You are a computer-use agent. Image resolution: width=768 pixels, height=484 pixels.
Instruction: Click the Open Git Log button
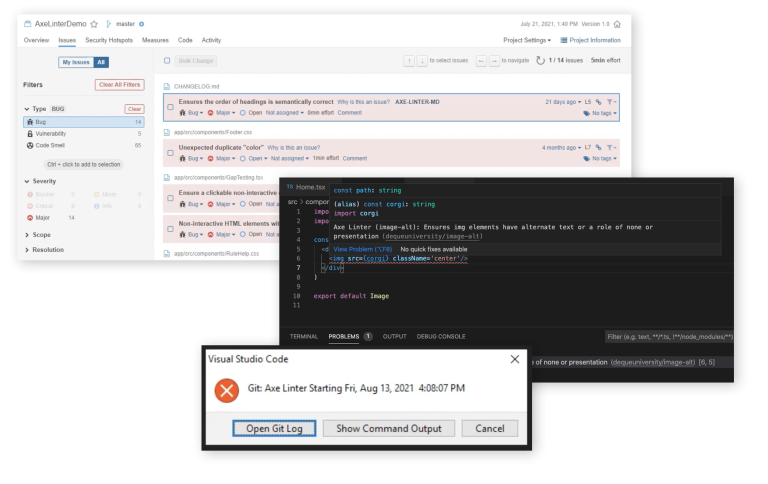274,428
